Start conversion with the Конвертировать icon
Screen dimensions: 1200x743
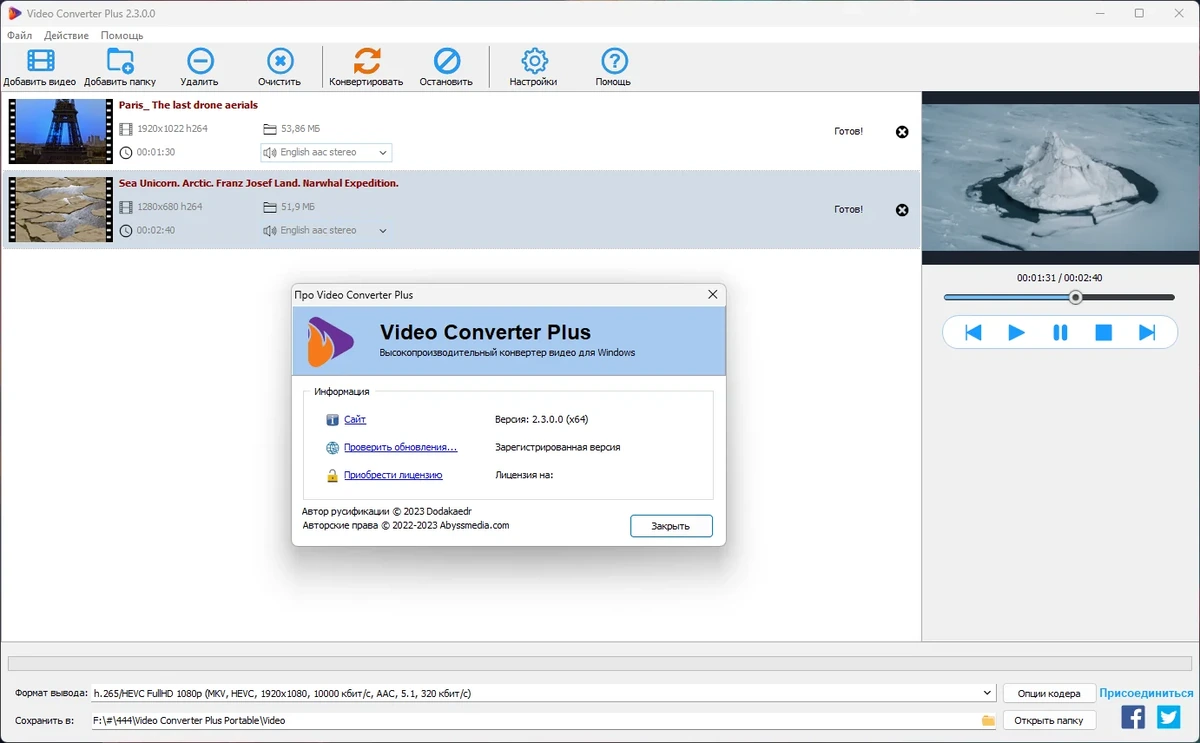[x=367, y=61]
